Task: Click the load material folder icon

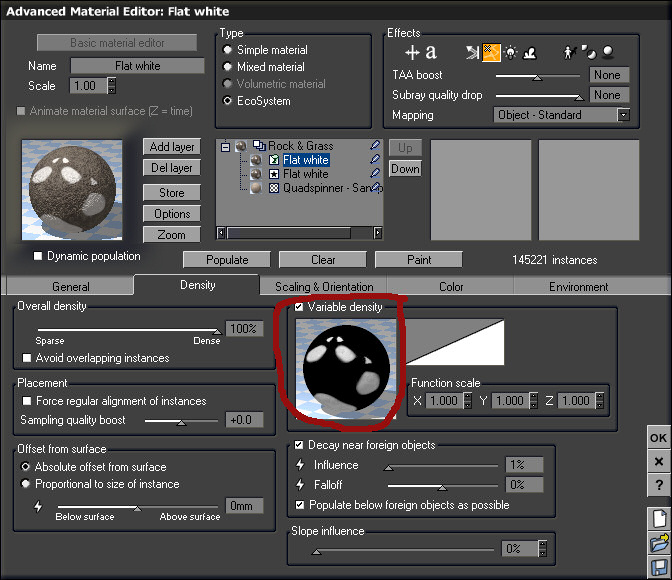Action: click(659, 543)
